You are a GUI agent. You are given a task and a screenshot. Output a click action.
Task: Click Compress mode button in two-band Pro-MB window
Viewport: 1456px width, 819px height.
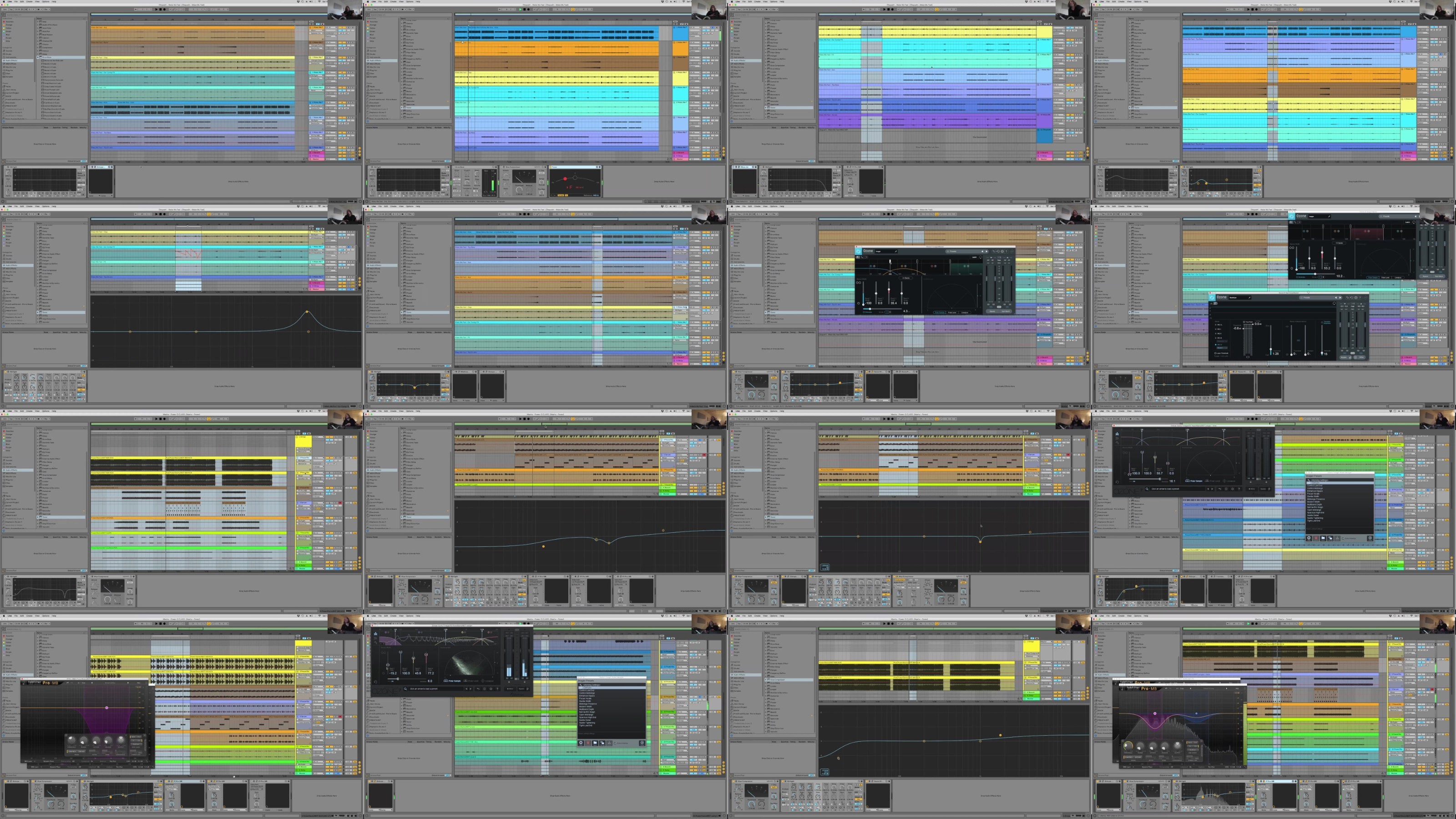coord(1128,758)
